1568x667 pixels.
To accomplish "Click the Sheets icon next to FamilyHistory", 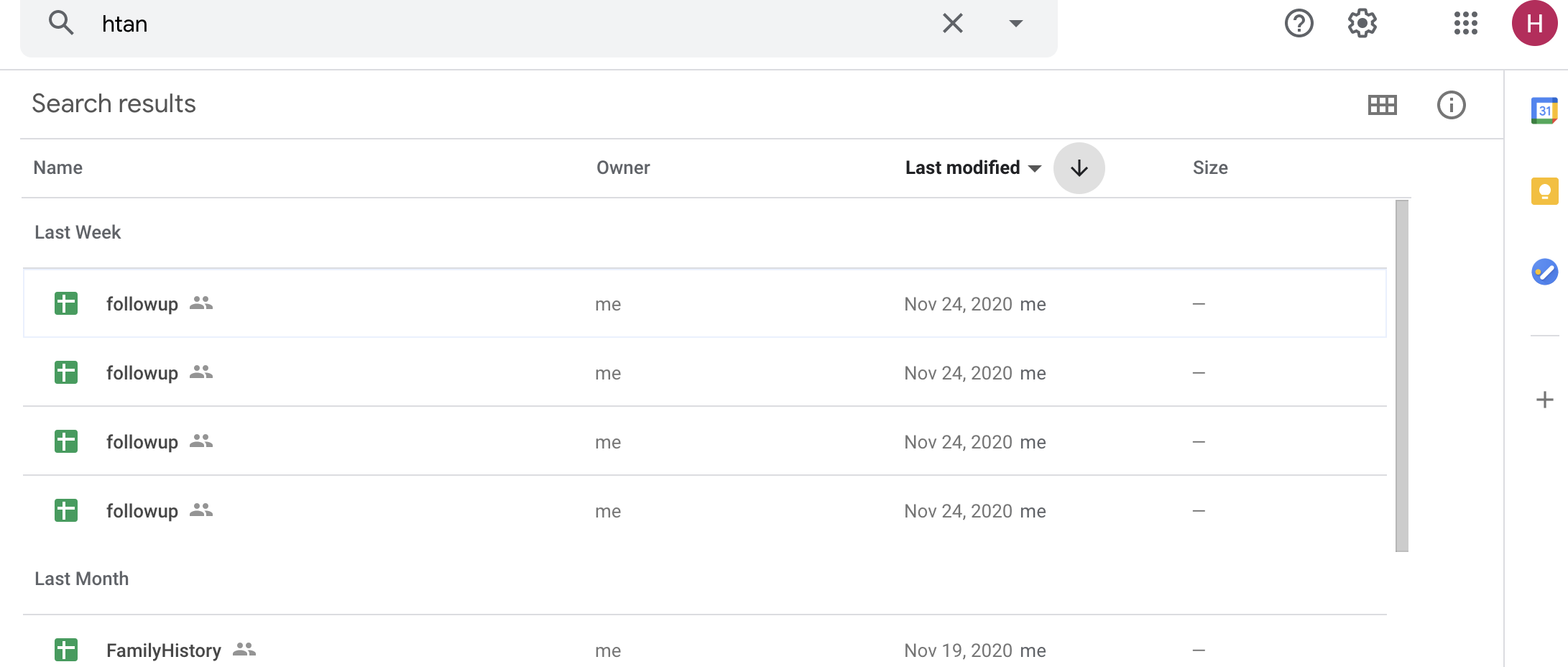I will point(65,650).
